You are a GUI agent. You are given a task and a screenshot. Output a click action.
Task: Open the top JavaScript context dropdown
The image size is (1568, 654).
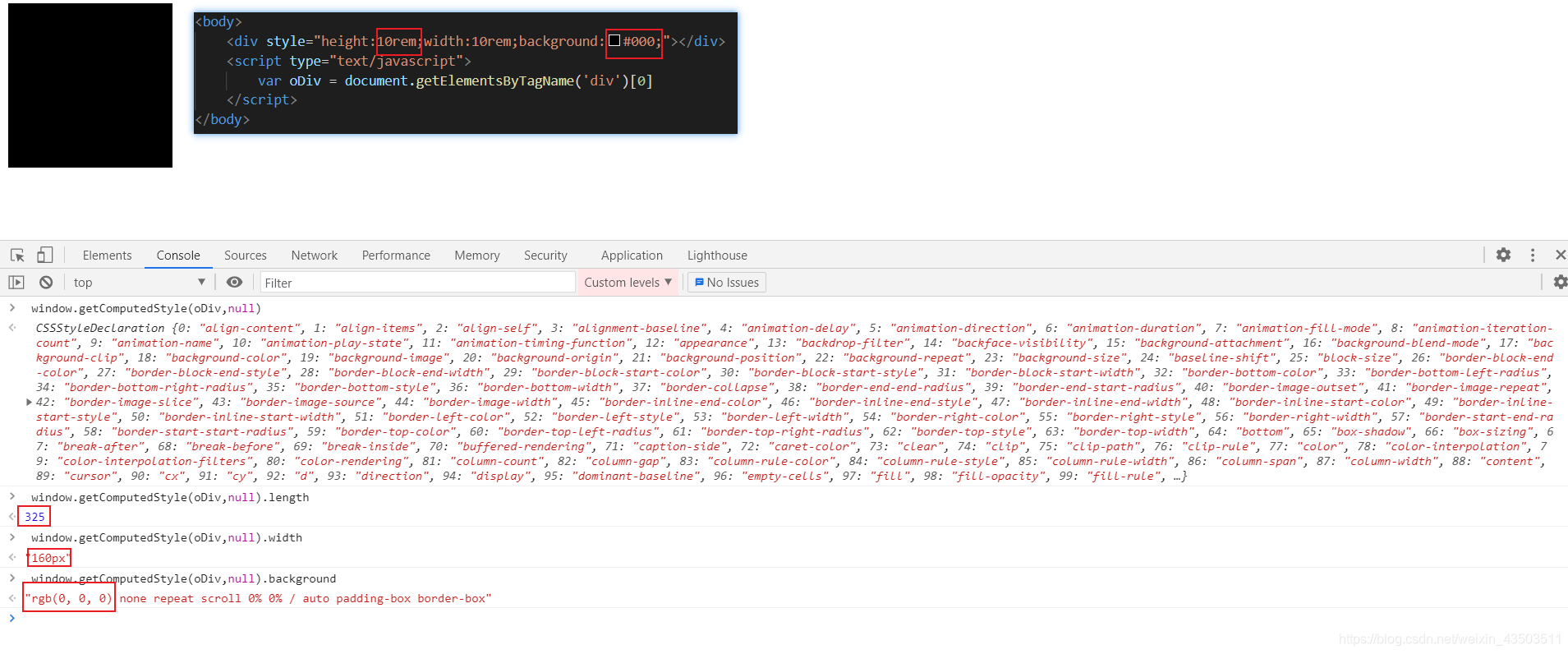coord(139,282)
